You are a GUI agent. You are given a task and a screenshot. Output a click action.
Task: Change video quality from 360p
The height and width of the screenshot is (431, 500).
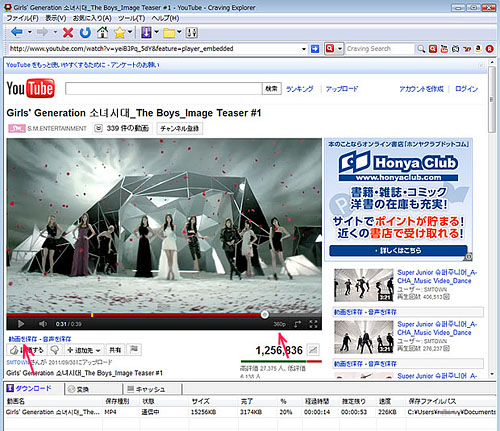(x=280, y=324)
